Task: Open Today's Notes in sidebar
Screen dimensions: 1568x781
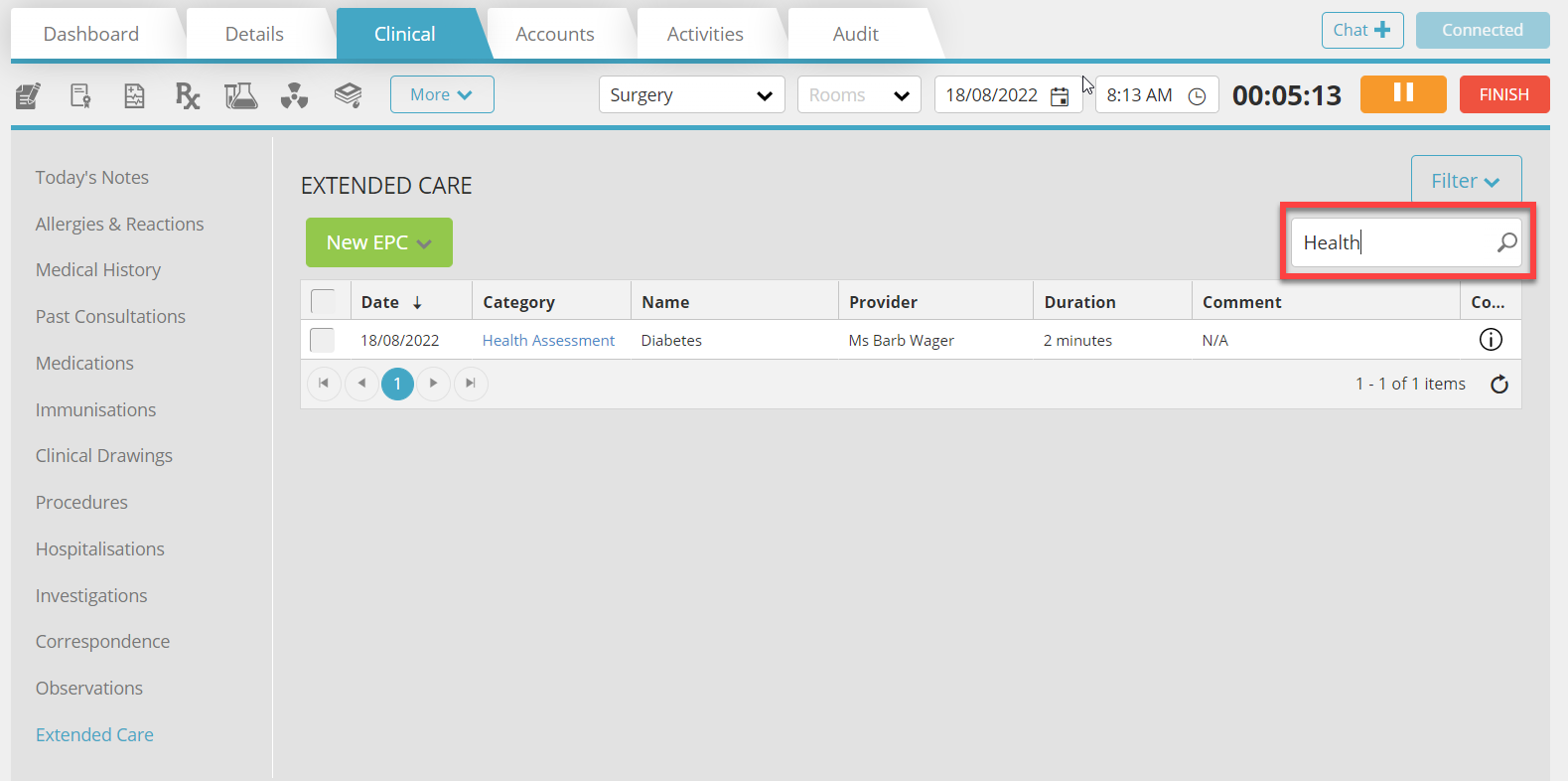Action: pyautogui.click(x=92, y=177)
